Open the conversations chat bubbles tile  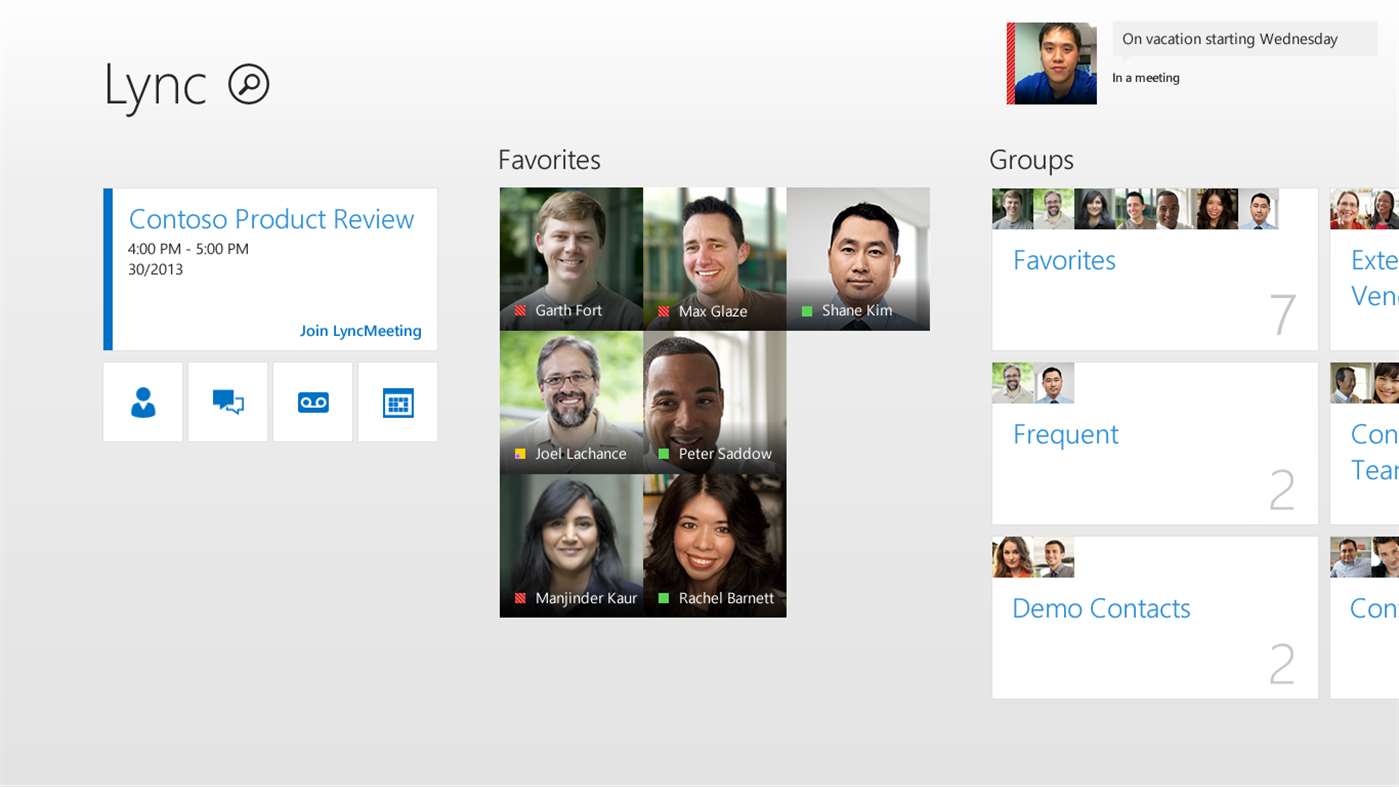pyautogui.click(x=228, y=402)
